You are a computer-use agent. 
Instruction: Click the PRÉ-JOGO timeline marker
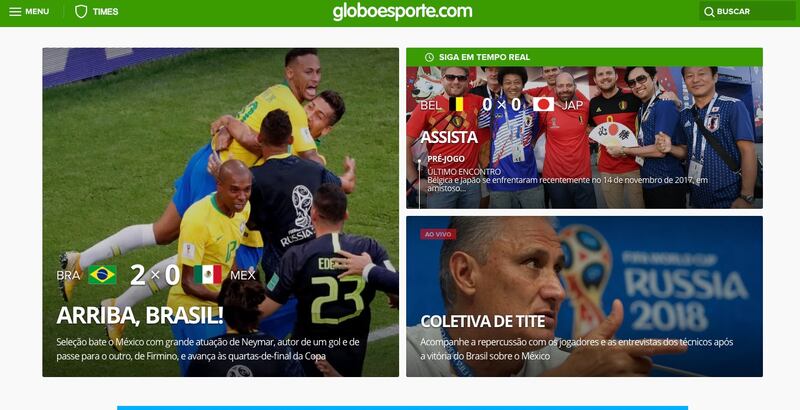pos(446,159)
